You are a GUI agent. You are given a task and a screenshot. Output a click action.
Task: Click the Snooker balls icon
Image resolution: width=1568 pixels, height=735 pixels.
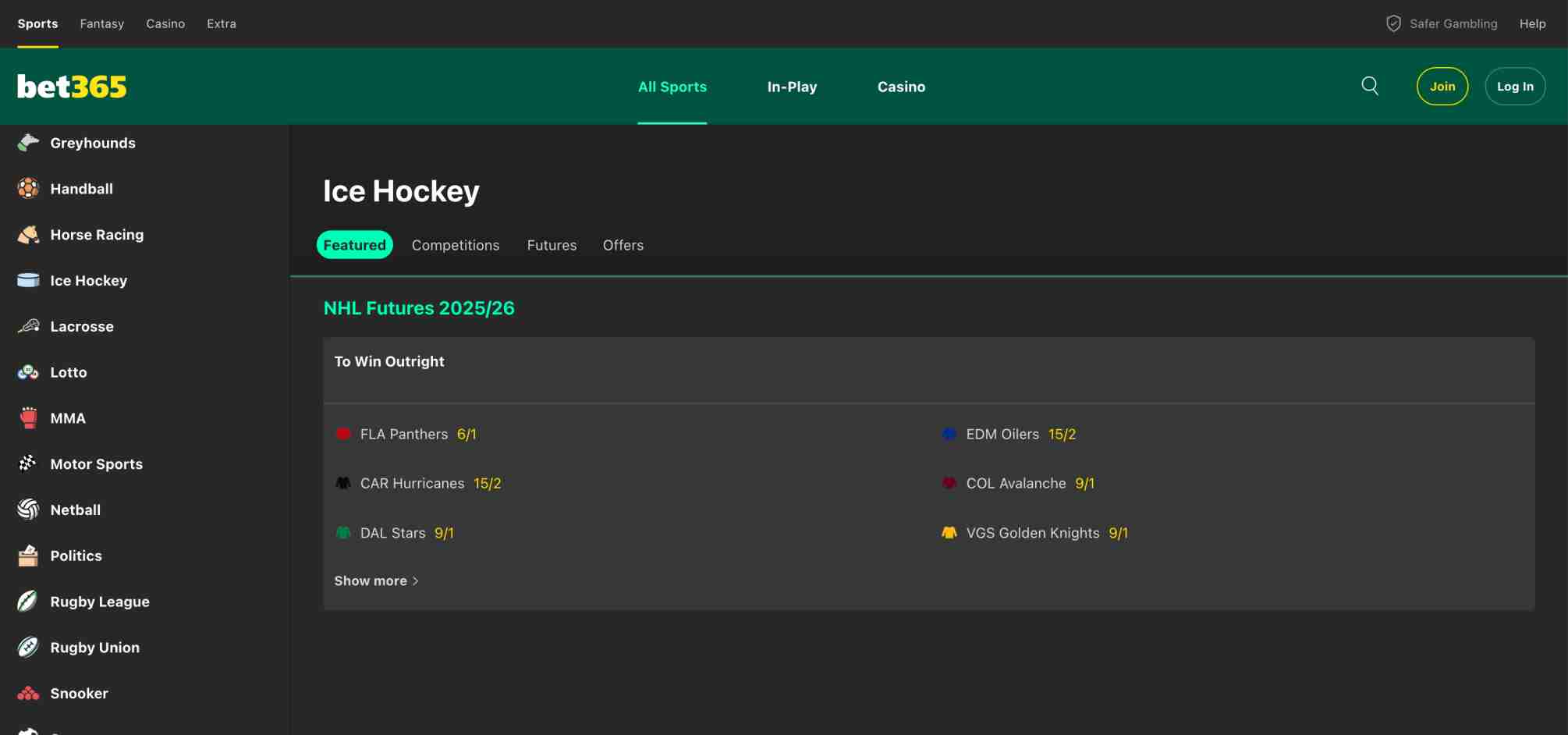click(28, 693)
